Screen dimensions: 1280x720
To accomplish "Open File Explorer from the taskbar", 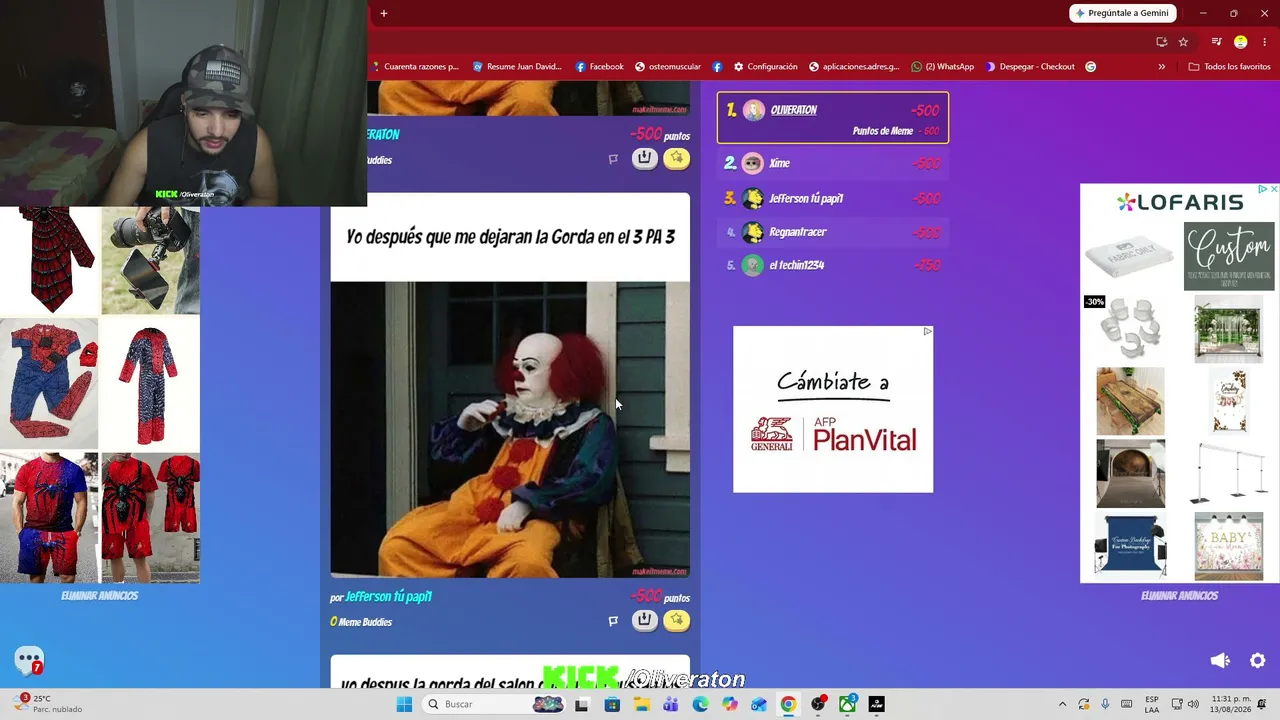I will [x=641, y=704].
